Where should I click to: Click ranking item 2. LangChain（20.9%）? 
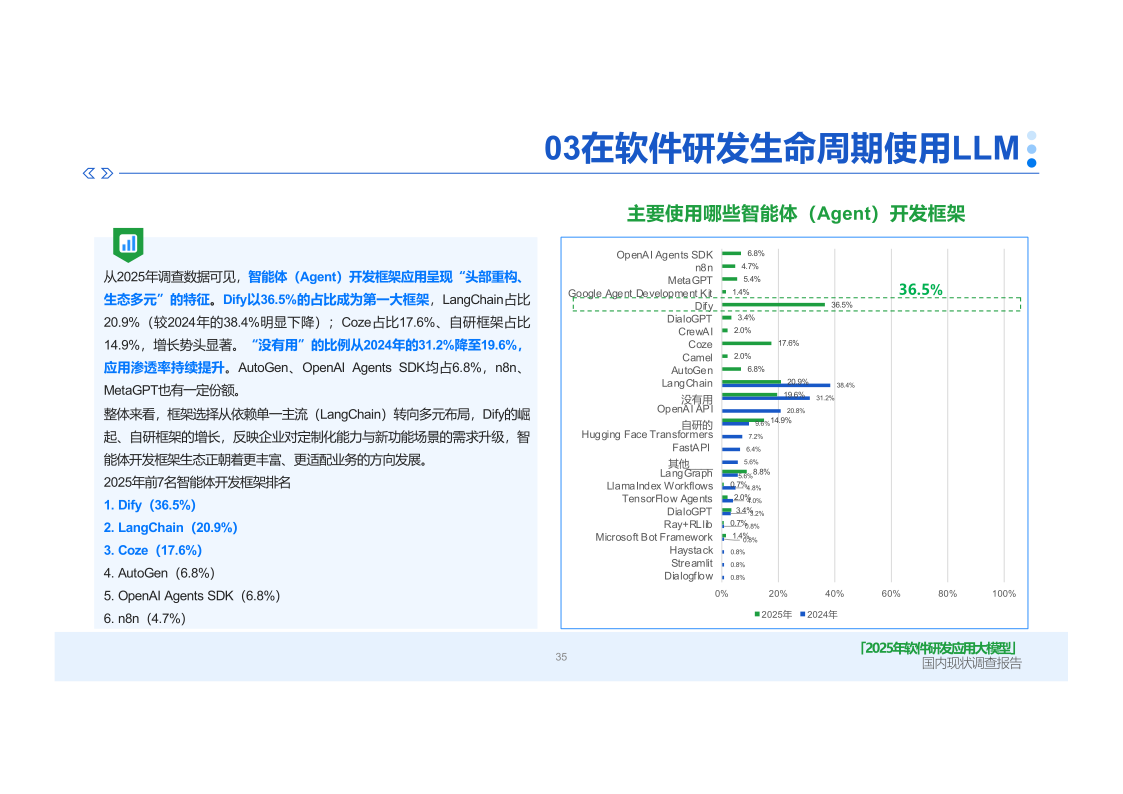pos(170,528)
